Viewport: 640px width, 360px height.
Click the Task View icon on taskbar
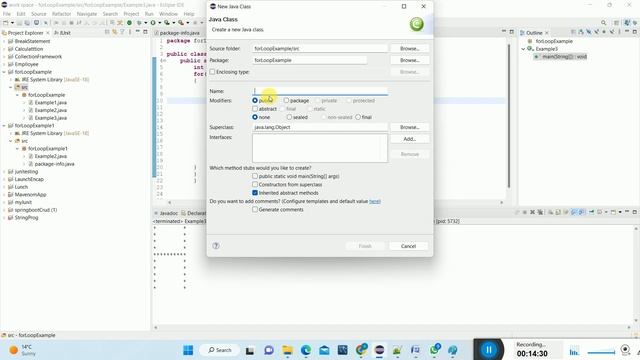pos(250,350)
